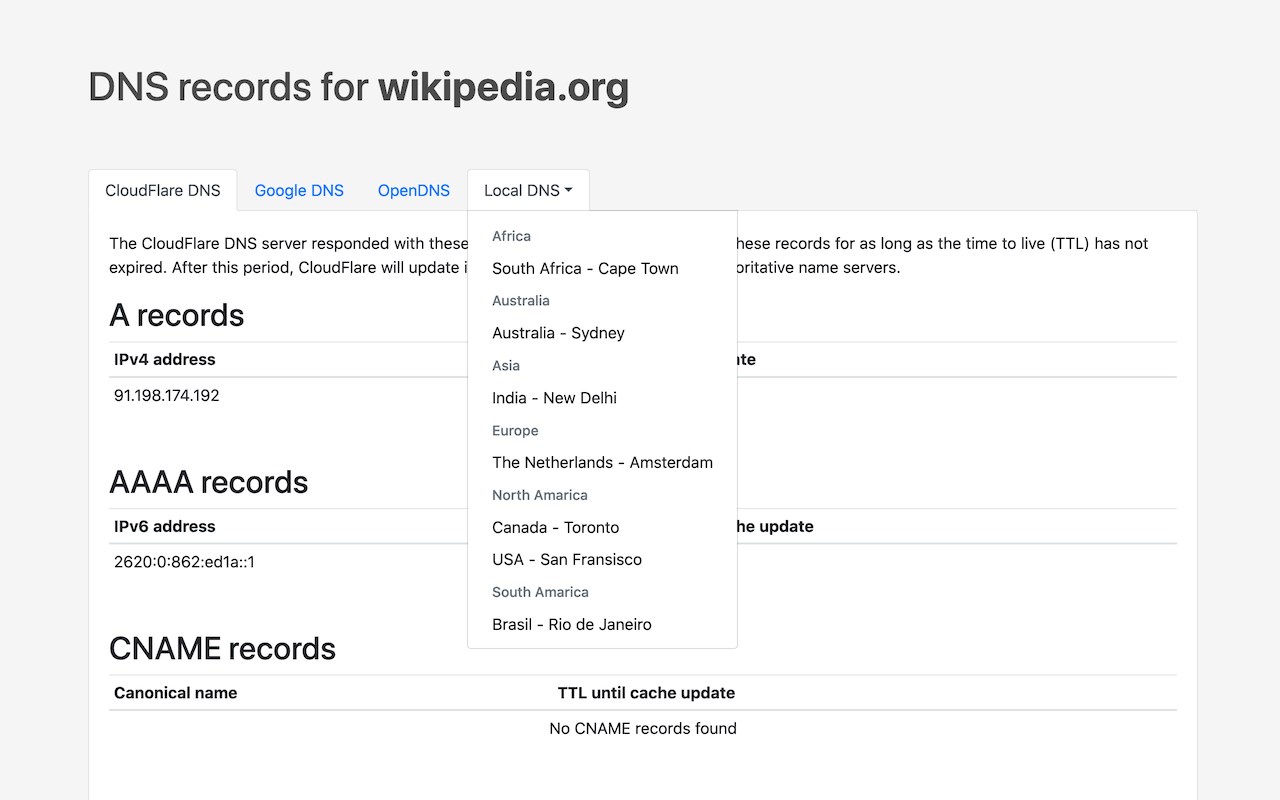
Task: Click the No CNAME records found message
Action: (642, 728)
